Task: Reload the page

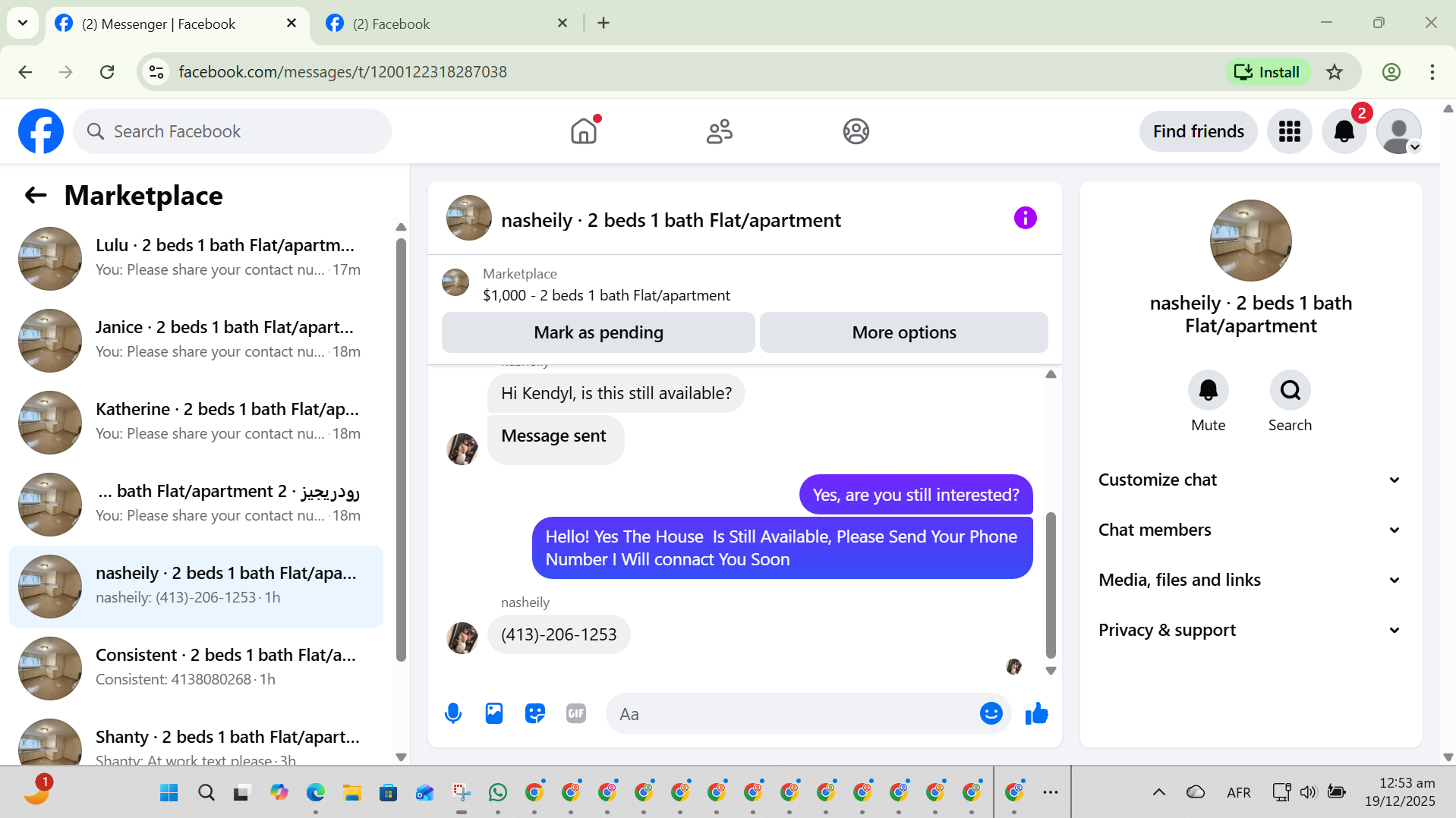Action: pyautogui.click(x=107, y=72)
